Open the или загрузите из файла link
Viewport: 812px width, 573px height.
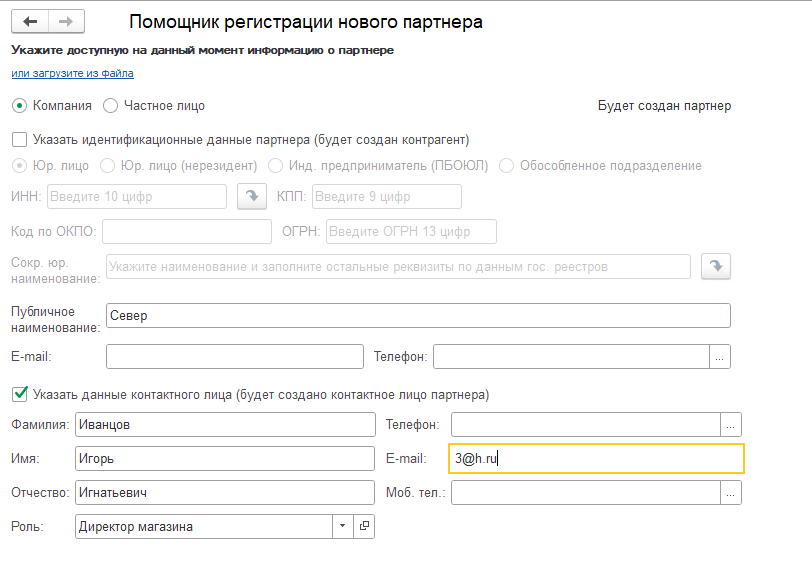(x=72, y=73)
